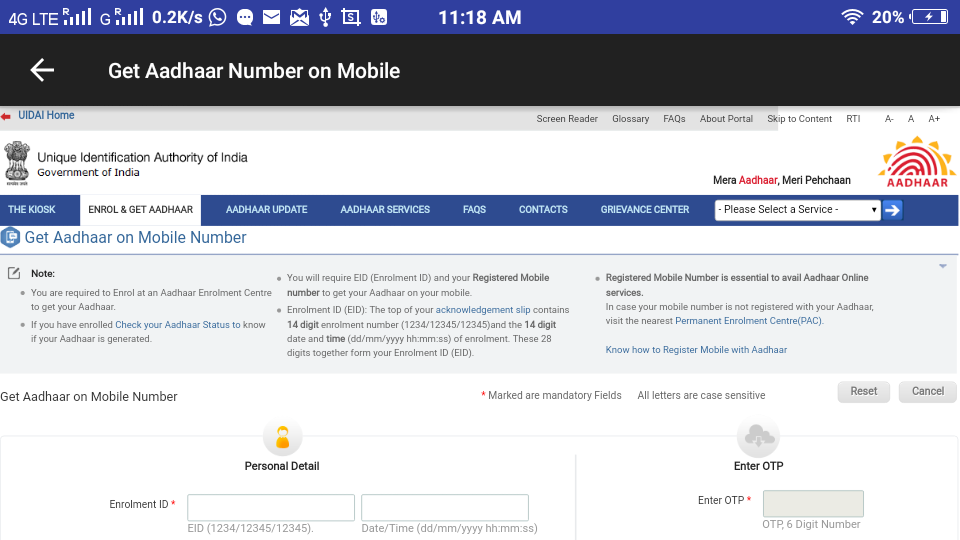This screenshot has width=960, height=540.
Task: Click the Government of India emblem
Action: (17, 163)
